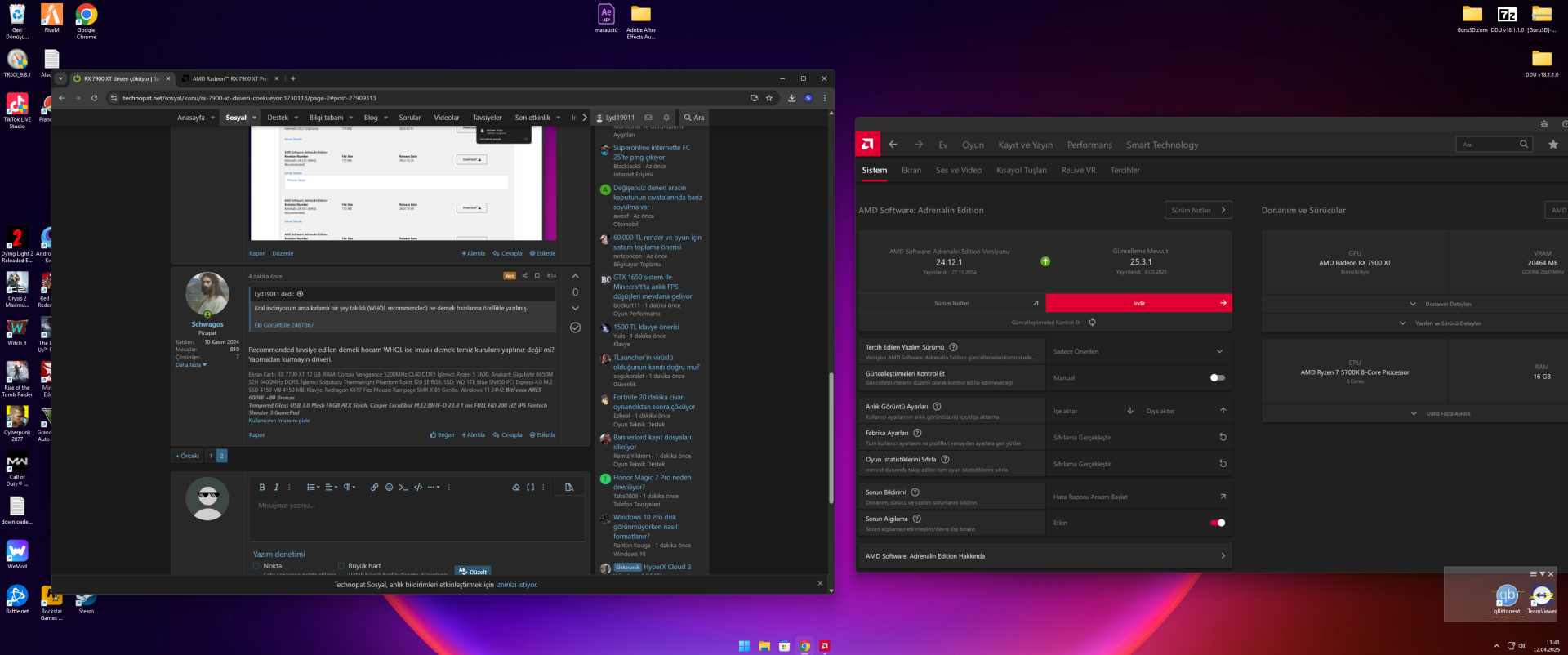1568x655 pixels.
Task: Mark favorite with AMD star icon
Action: (x=1552, y=145)
